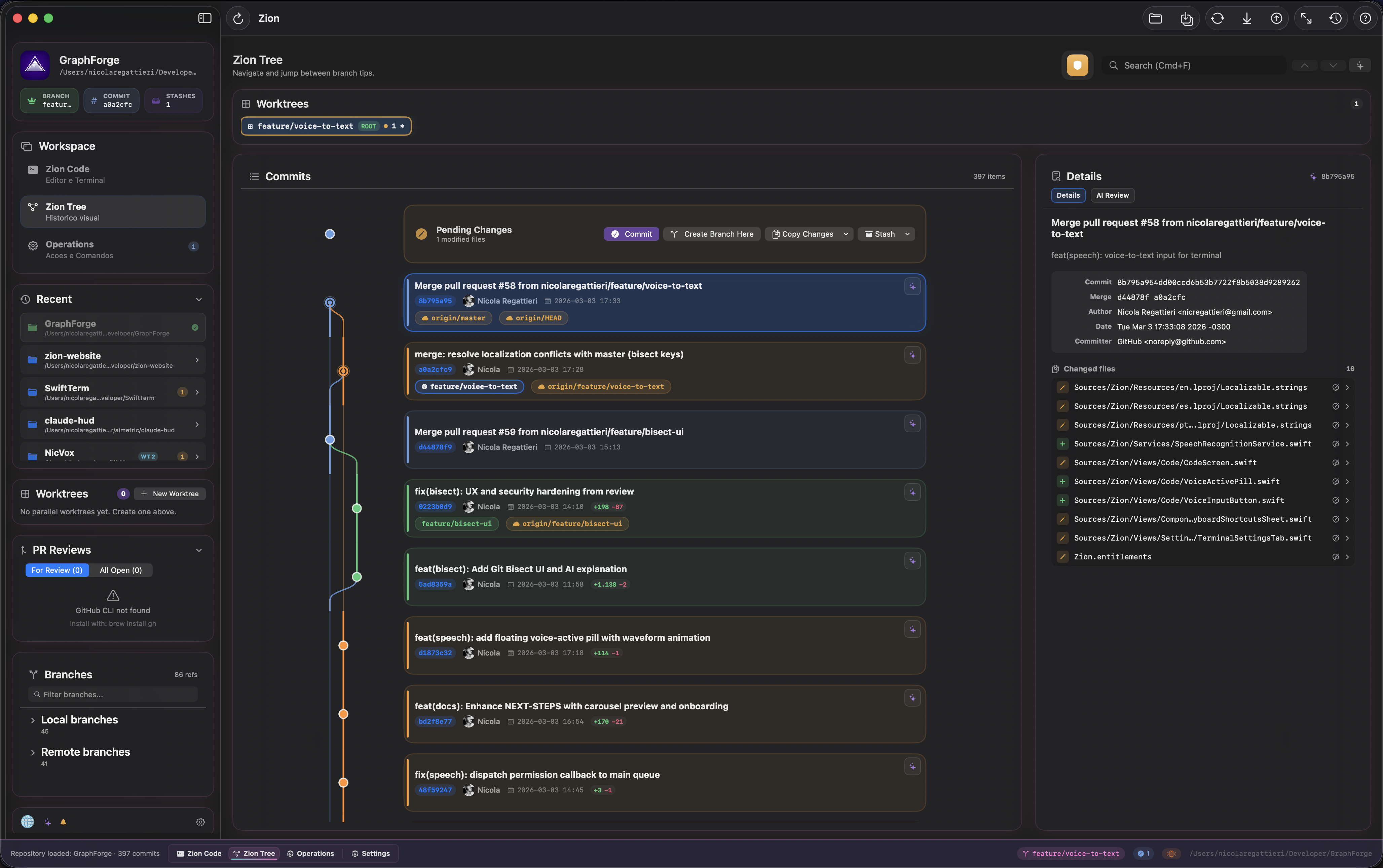Click the reload icon beside Zion title
1383x868 pixels.
238,18
